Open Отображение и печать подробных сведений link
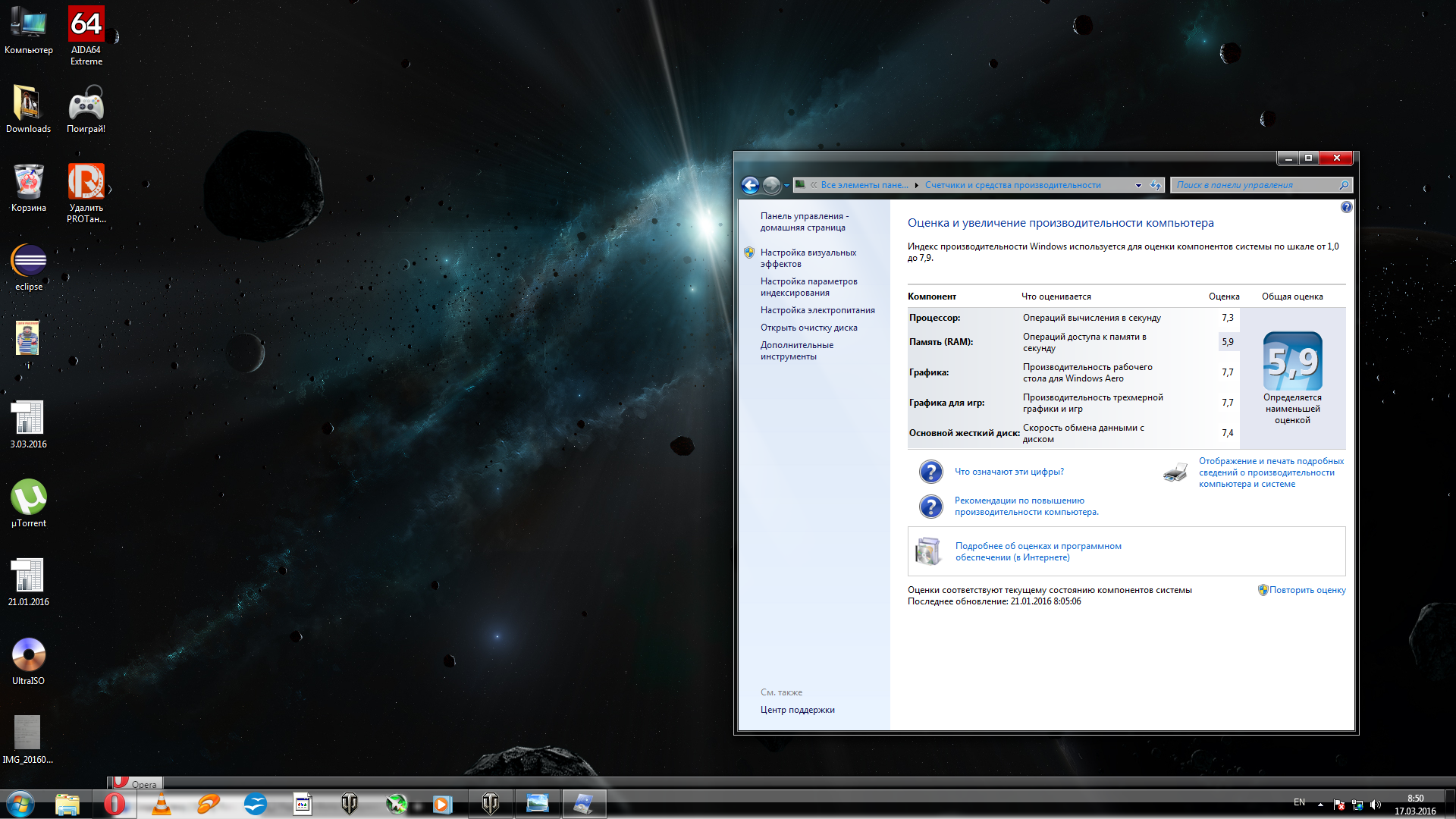1456x819 pixels. tap(1271, 472)
